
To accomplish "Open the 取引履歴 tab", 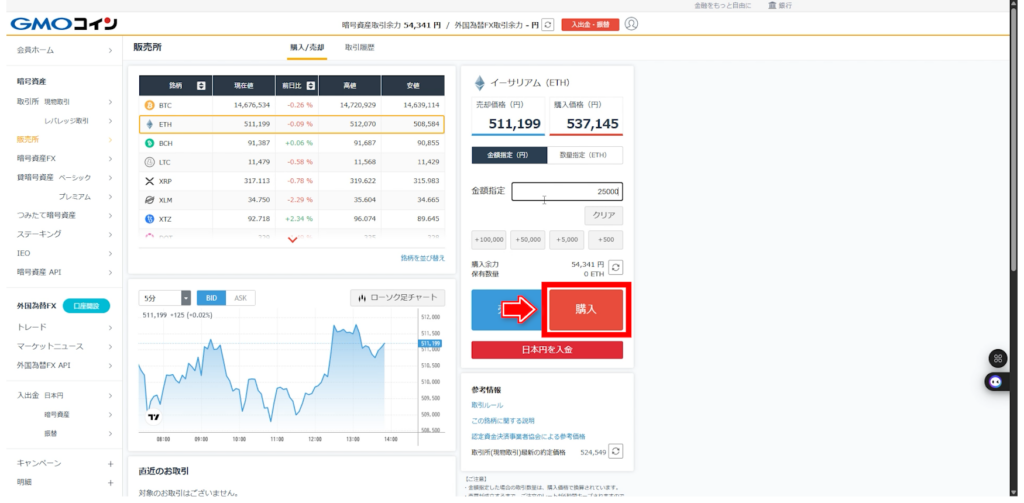I will click(361, 47).
